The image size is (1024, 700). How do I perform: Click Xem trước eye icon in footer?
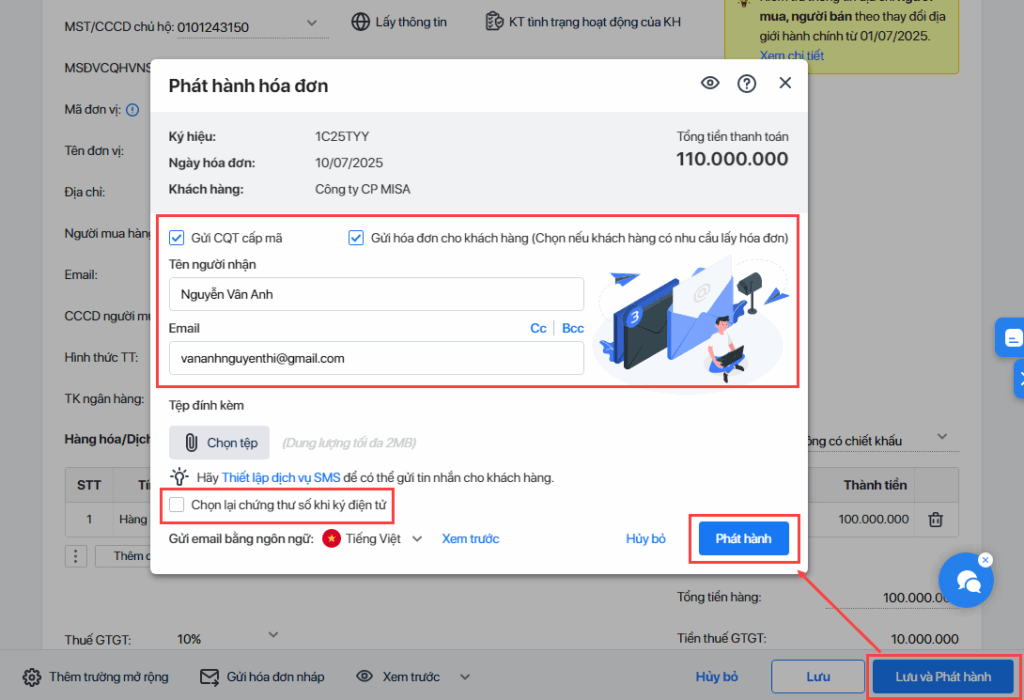pos(364,676)
